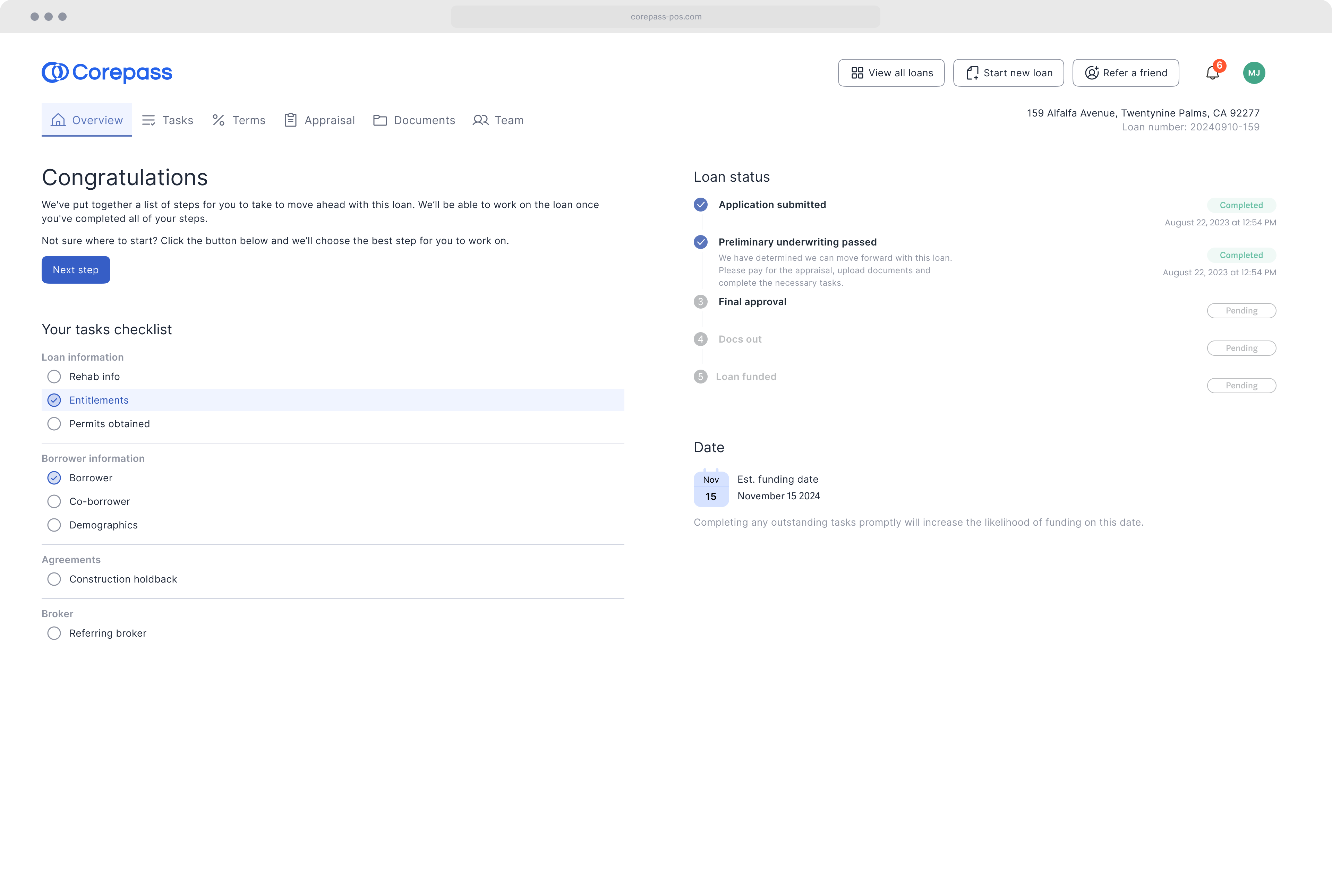Click the step 4 Docs out marker
Viewport: 1332px width, 896px height.
[x=701, y=339]
